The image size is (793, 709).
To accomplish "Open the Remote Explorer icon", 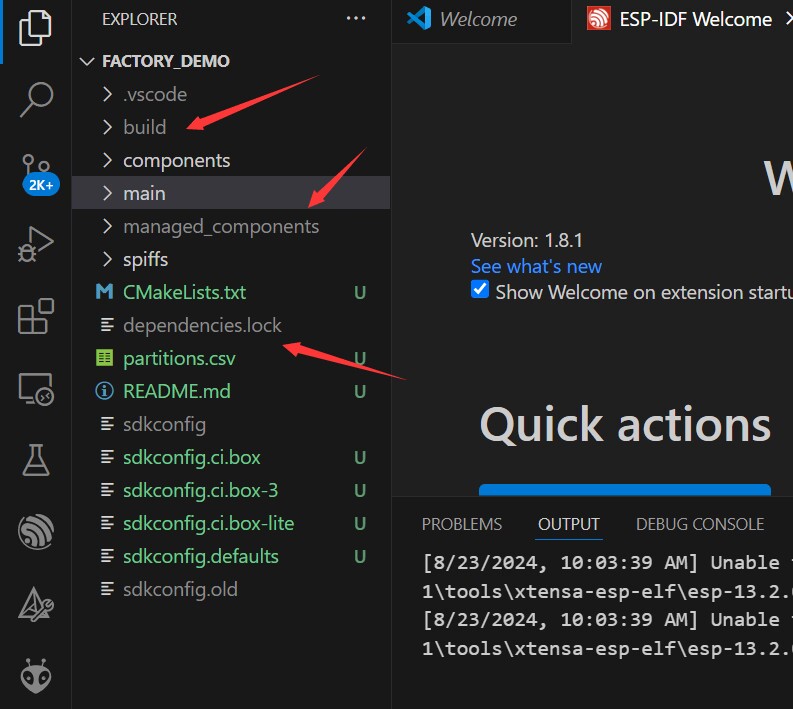I will point(35,389).
